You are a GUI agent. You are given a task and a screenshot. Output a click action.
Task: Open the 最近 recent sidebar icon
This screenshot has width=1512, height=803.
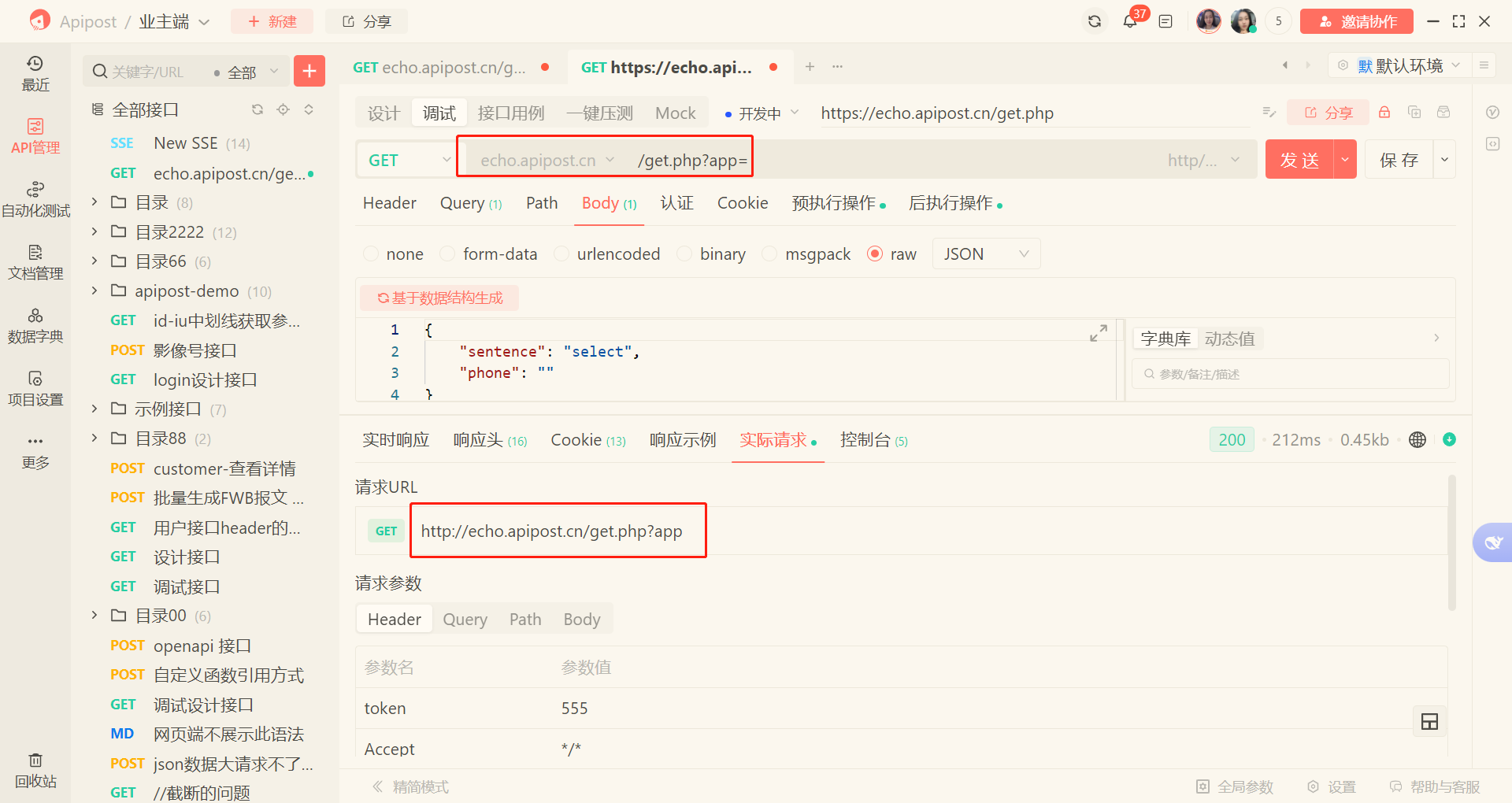(x=35, y=74)
